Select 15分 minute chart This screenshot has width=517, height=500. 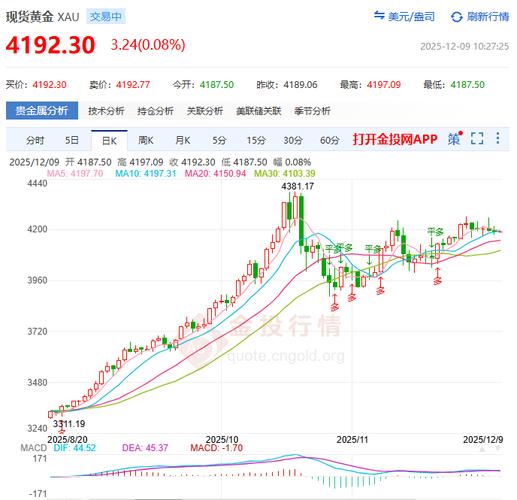point(256,140)
